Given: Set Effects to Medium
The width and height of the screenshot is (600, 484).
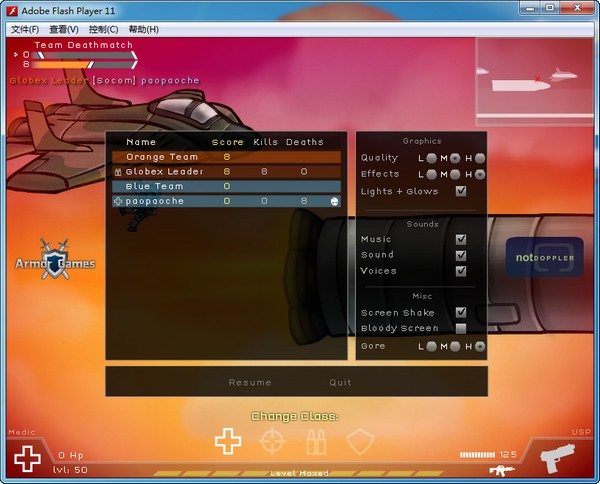Looking at the screenshot, I should coord(455,174).
